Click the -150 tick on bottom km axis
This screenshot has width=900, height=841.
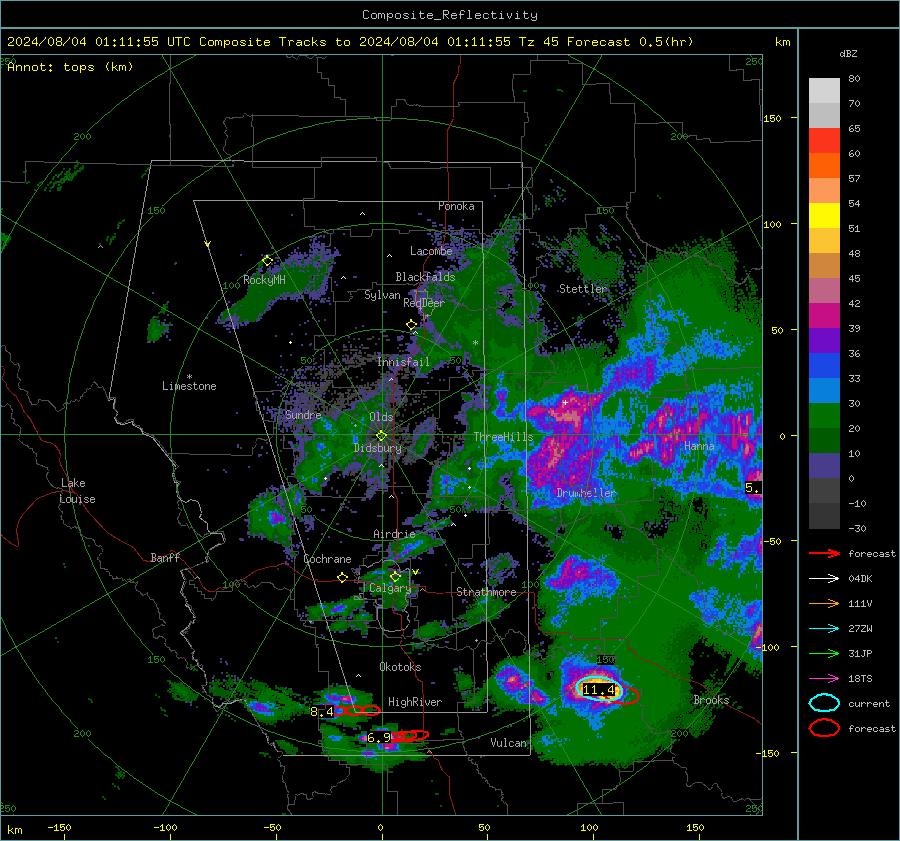tap(59, 827)
